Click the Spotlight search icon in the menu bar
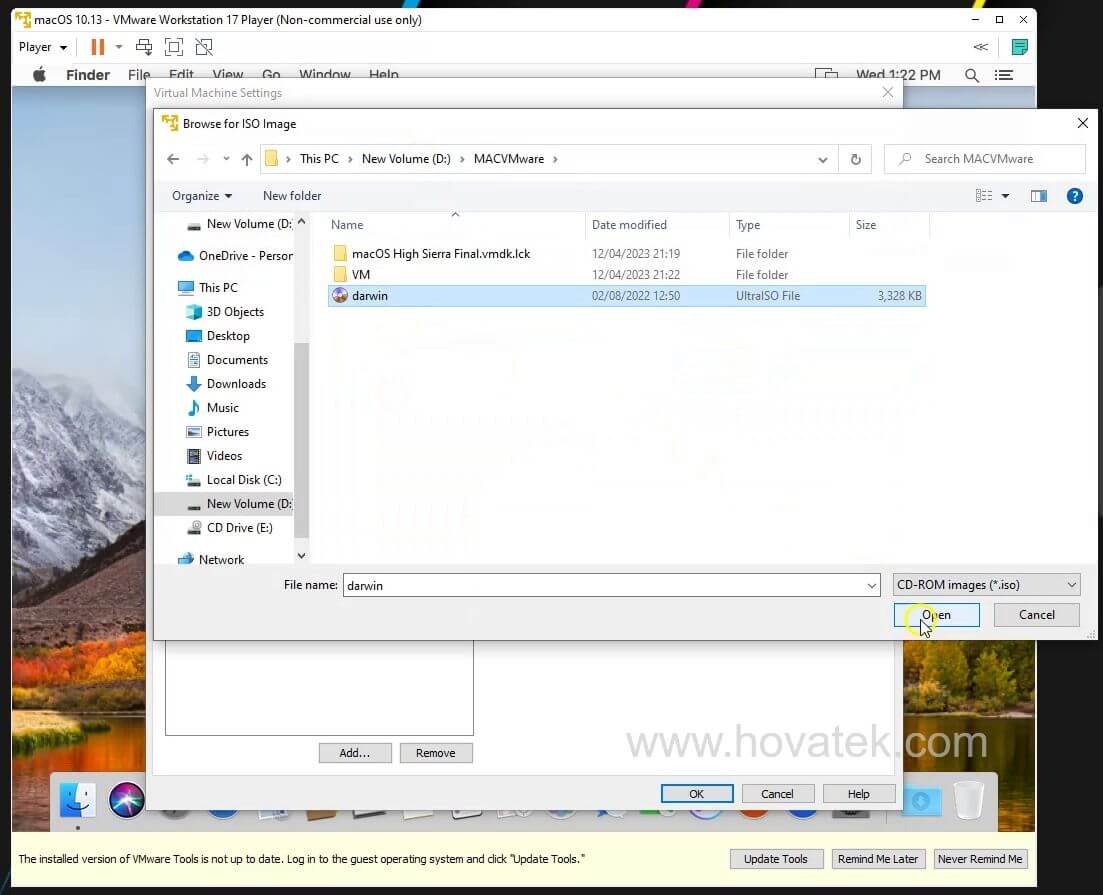Viewport: 1103px width, 895px height. pos(970,74)
